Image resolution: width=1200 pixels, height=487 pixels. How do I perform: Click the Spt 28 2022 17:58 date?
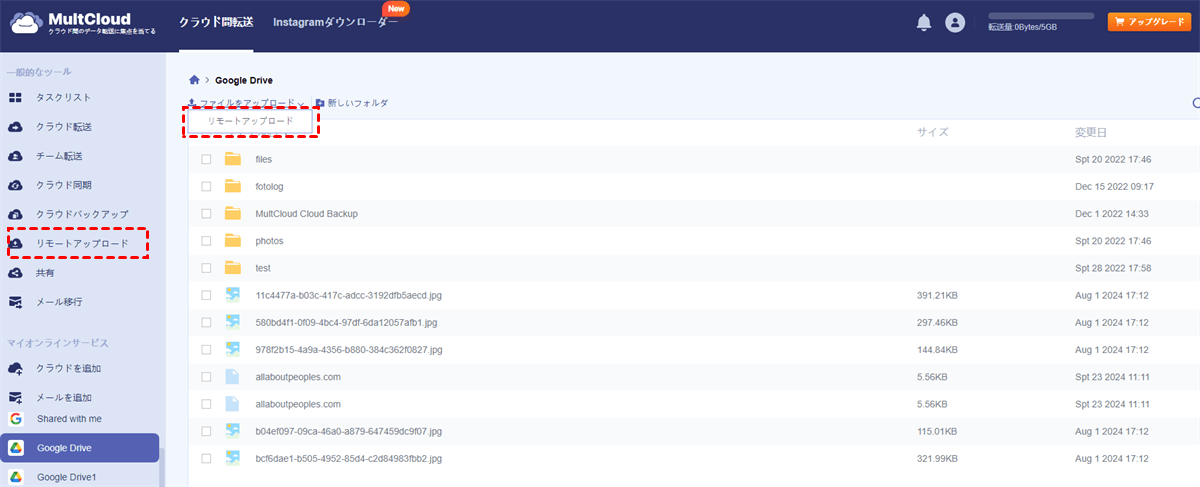click(x=1114, y=268)
